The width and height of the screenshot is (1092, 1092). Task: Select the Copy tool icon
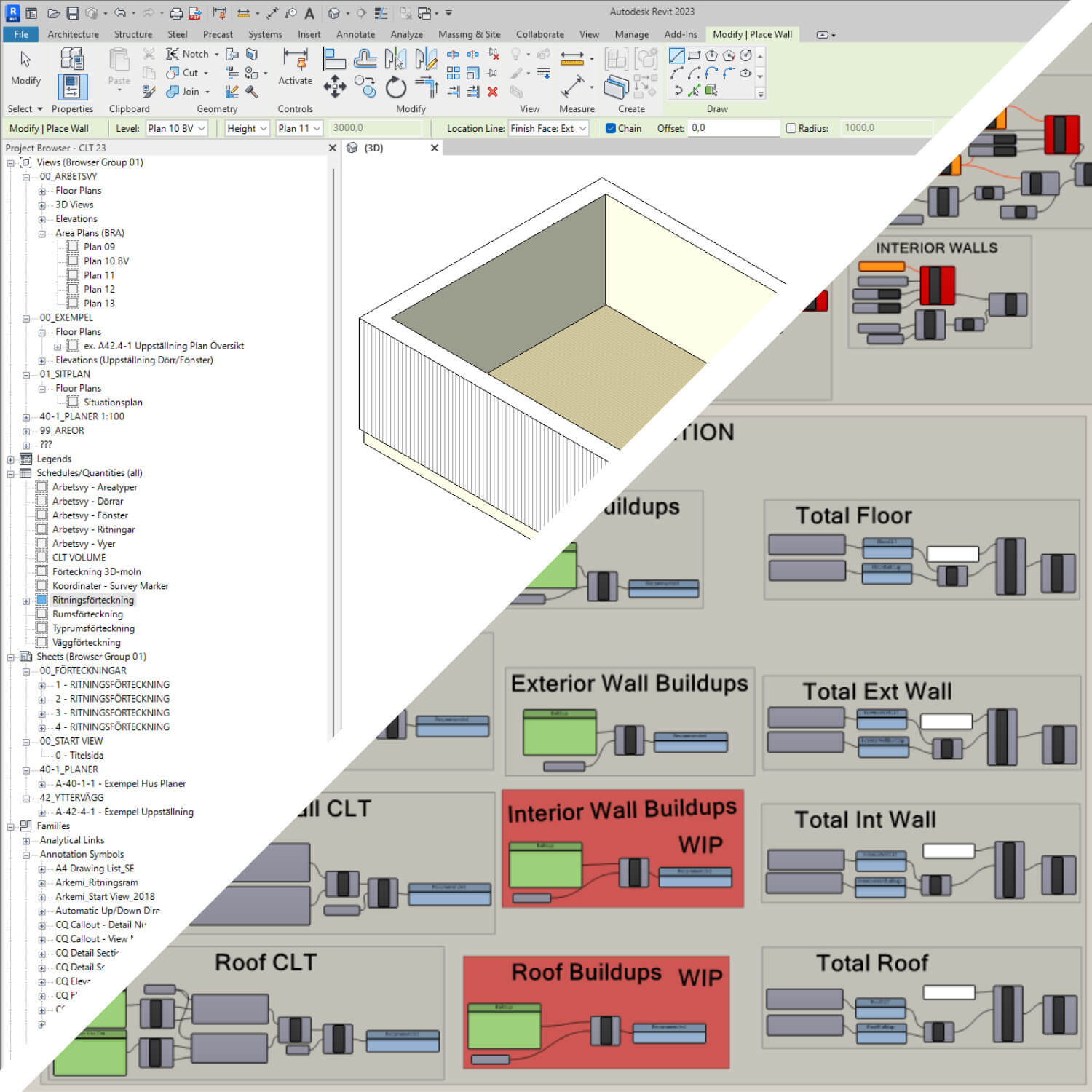click(x=365, y=87)
